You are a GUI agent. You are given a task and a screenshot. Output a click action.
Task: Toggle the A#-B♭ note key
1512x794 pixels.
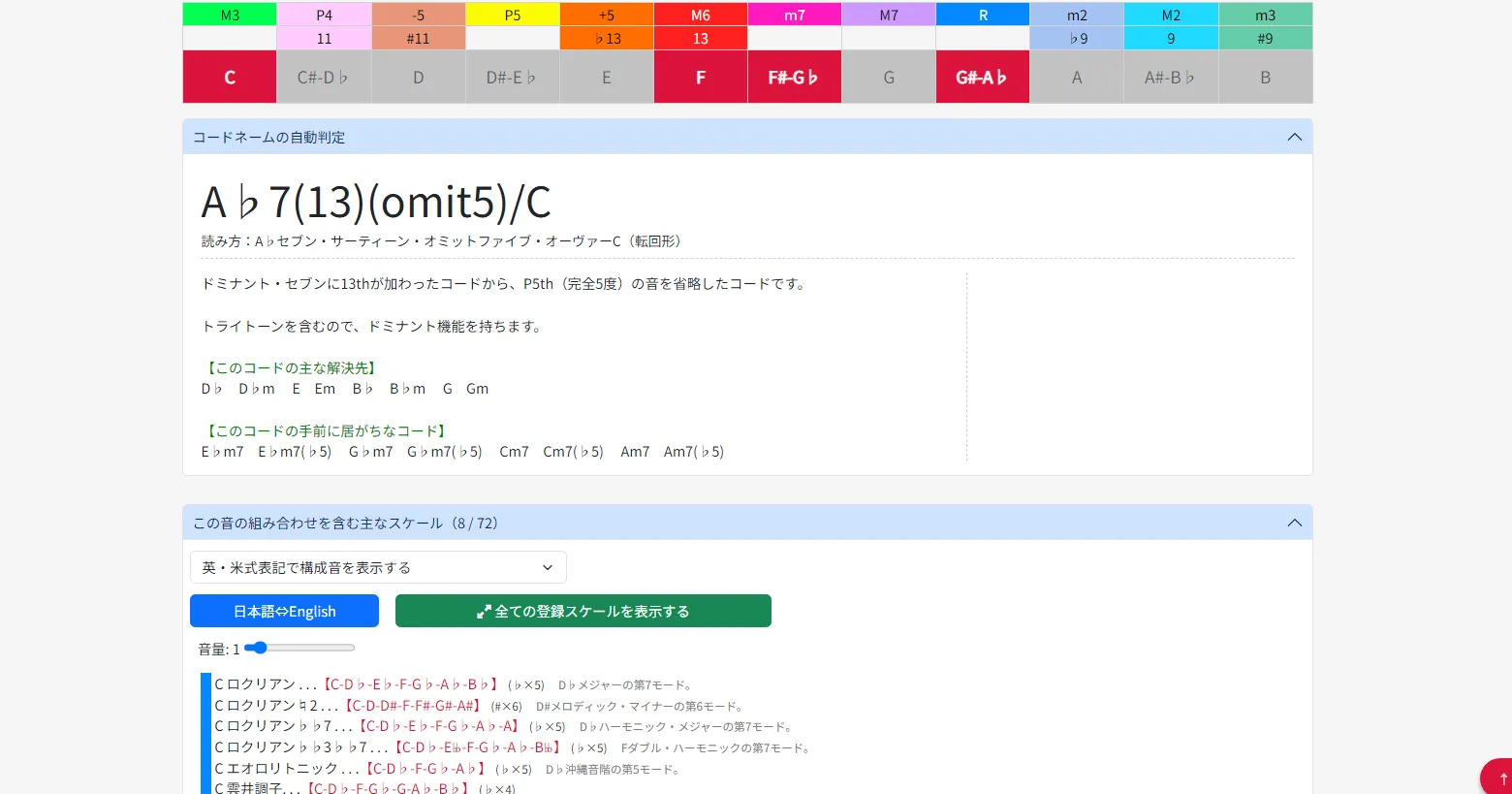[x=1171, y=77]
